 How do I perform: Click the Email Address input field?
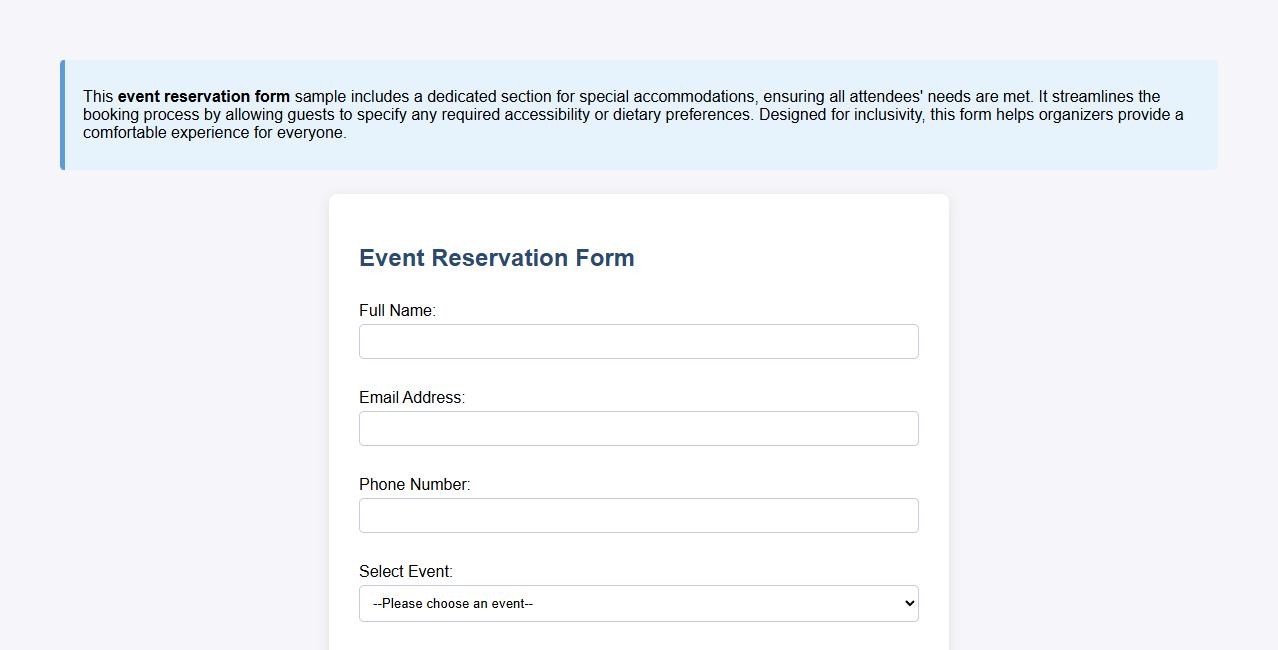pyautogui.click(x=639, y=428)
